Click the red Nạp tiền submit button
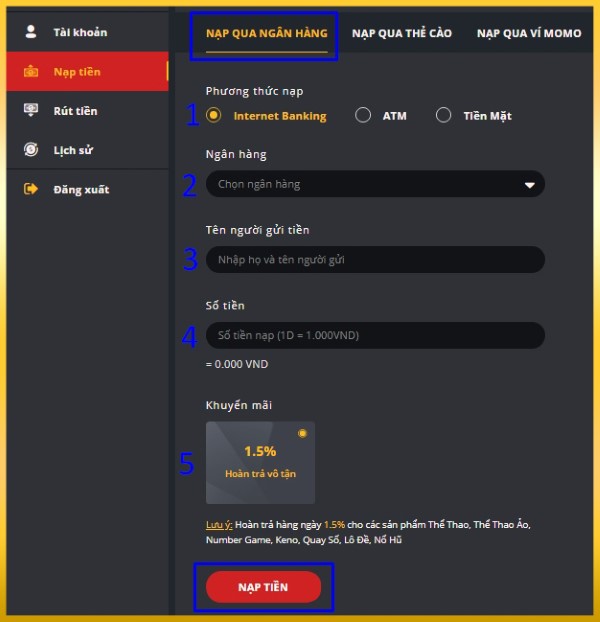The width and height of the screenshot is (600, 622). (263, 587)
